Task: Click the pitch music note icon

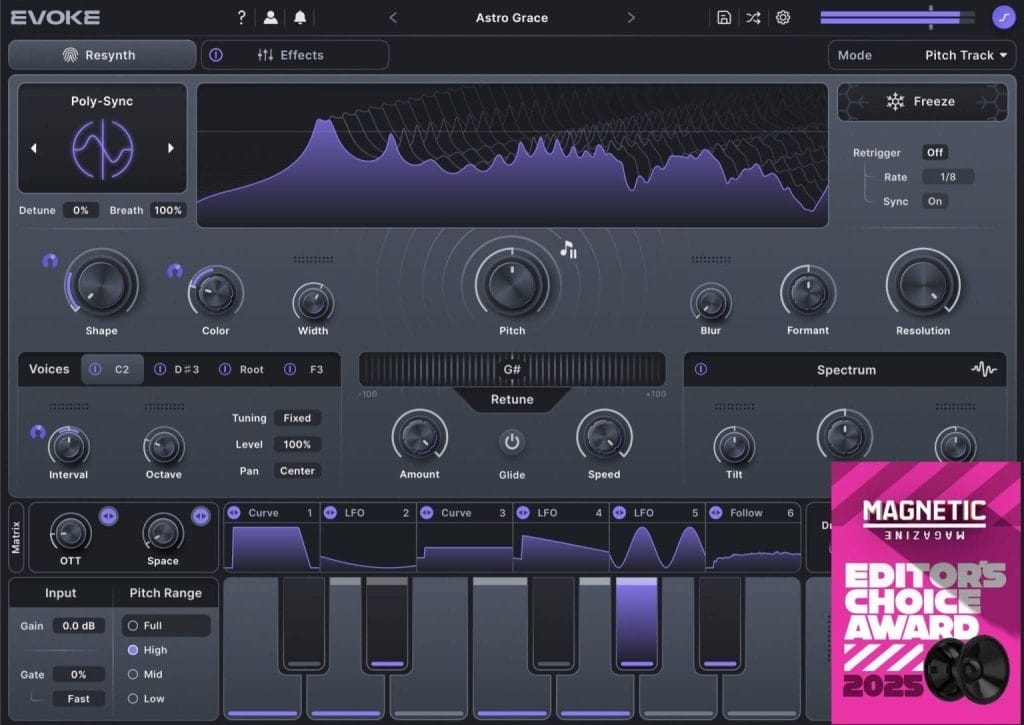Action: tap(568, 249)
